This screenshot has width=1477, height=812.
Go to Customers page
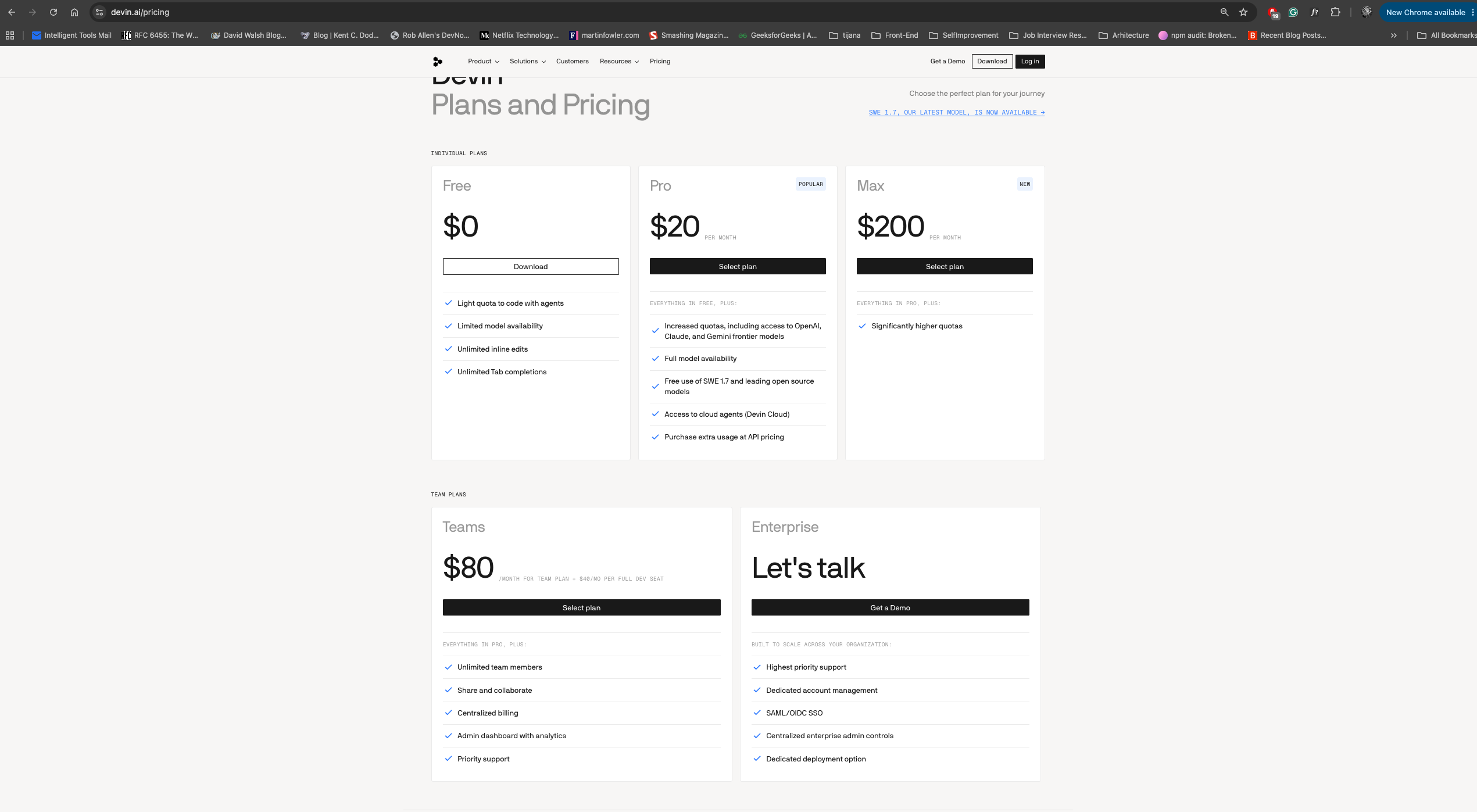coord(573,62)
